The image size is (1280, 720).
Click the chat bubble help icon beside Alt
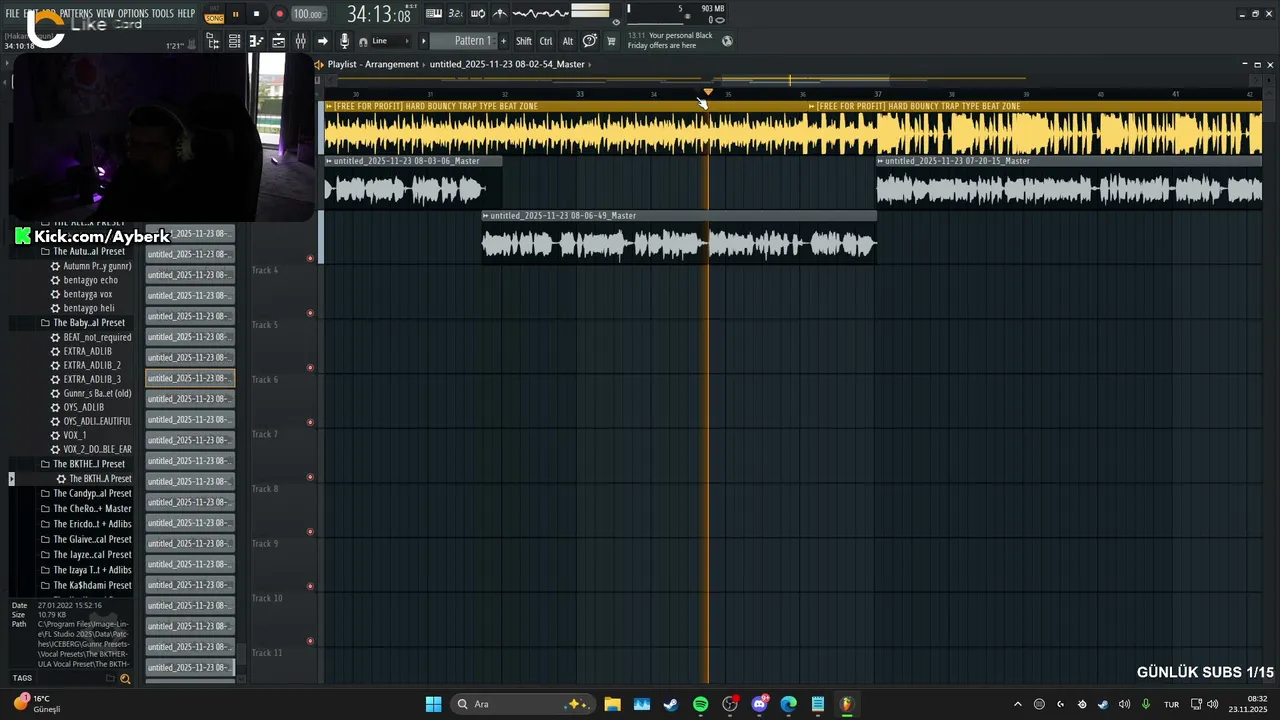point(589,41)
